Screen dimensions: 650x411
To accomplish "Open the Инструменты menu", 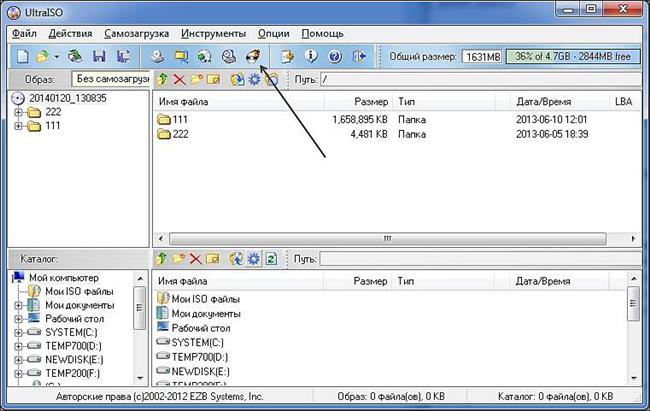I will (213, 34).
